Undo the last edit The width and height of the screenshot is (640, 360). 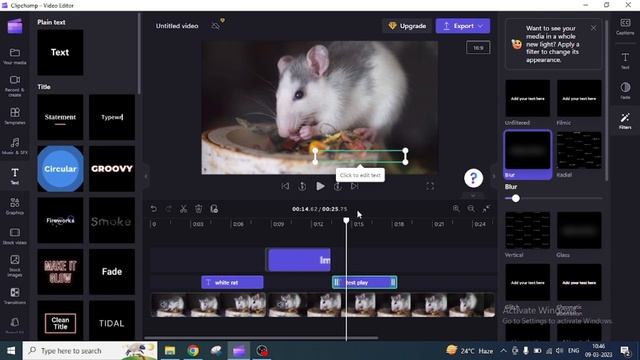tap(153, 209)
